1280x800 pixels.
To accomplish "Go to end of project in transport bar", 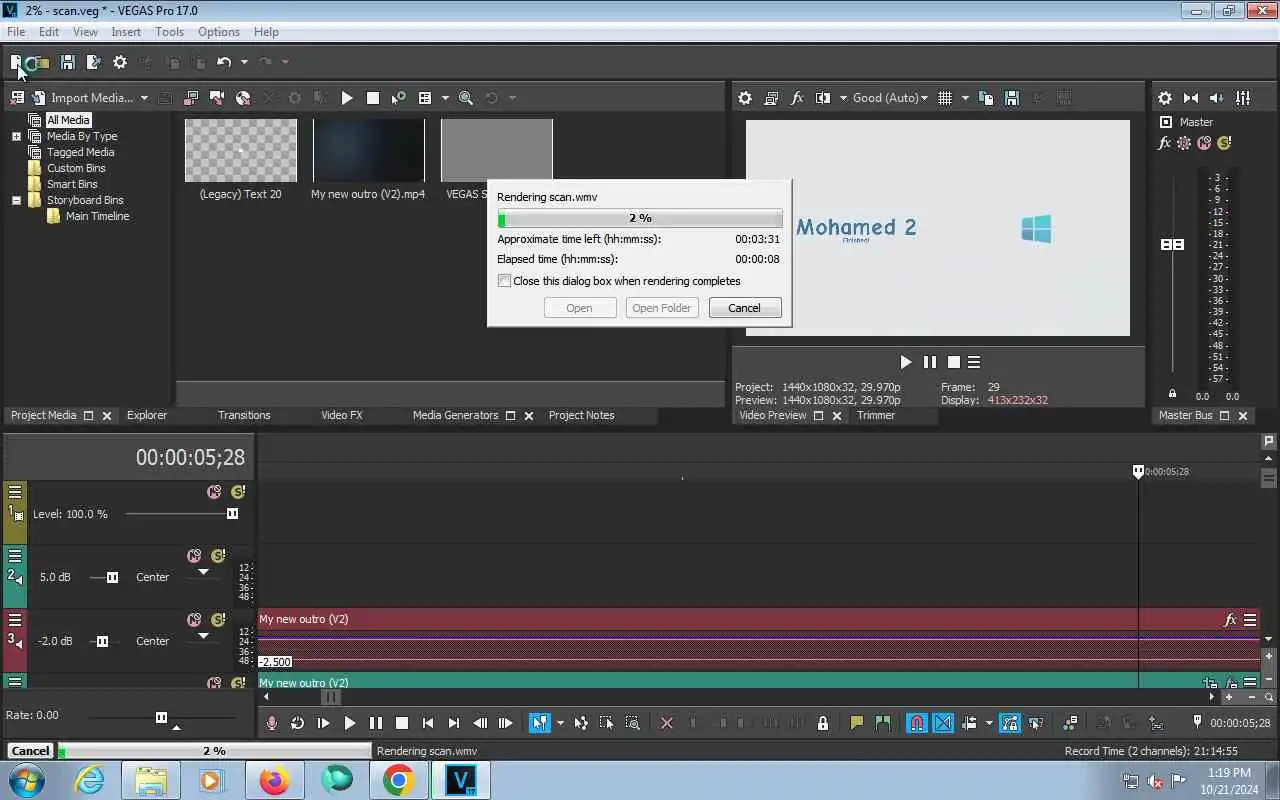I will point(454,723).
